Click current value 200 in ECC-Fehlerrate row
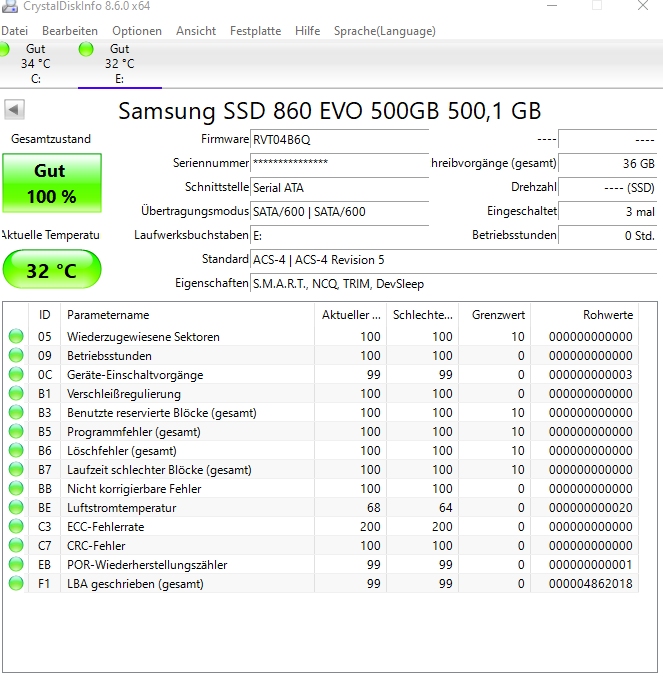 click(x=370, y=526)
